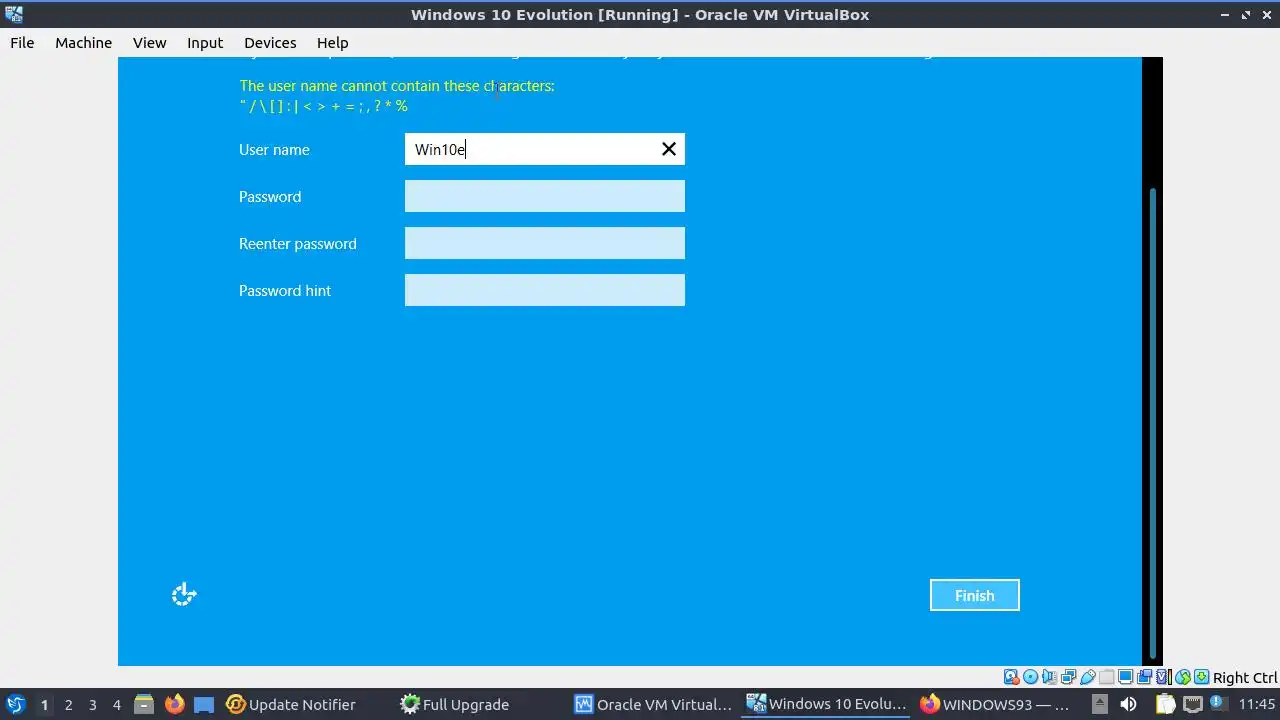Click the USB devices indicator icon
Viewport: 1280px width, 720px height.
(1087, 677)
